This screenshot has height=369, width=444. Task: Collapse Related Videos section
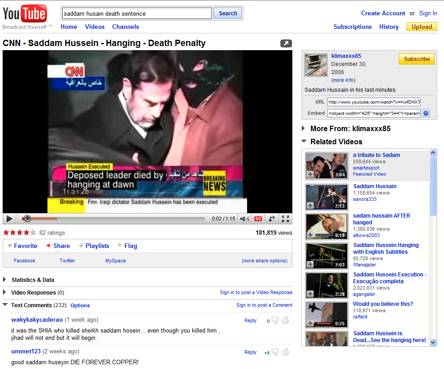point(304,141)
